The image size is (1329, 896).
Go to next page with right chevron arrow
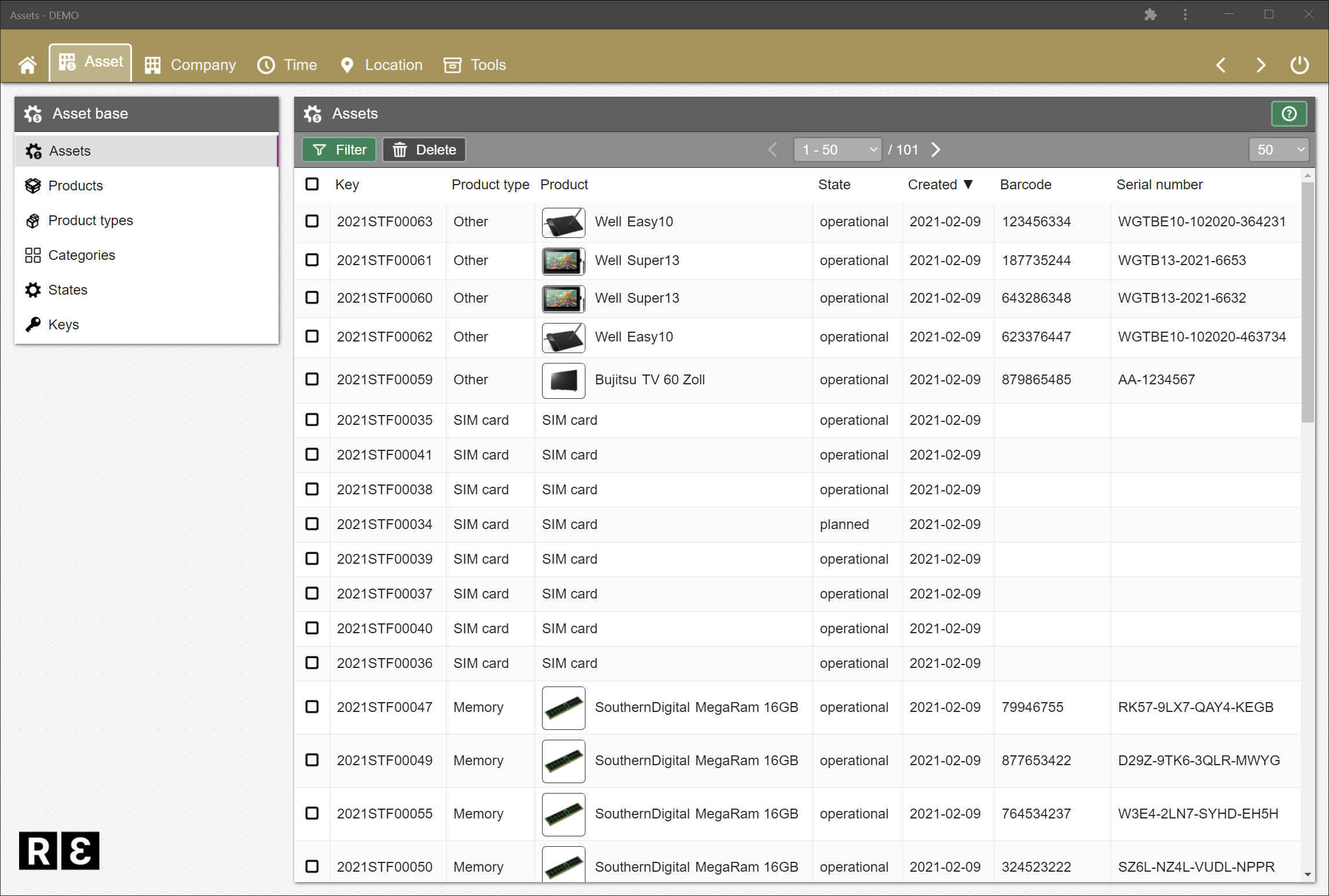tap(935, 149)
